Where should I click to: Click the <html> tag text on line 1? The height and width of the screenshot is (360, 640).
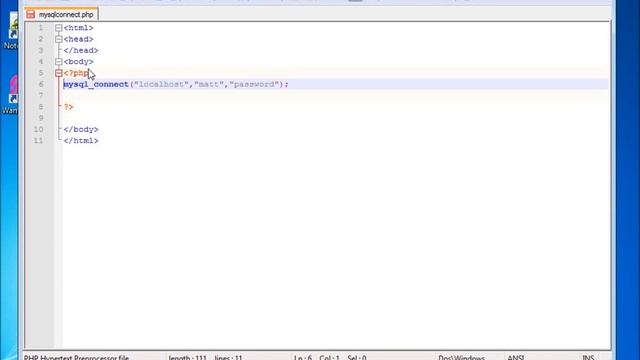(78, 28)
